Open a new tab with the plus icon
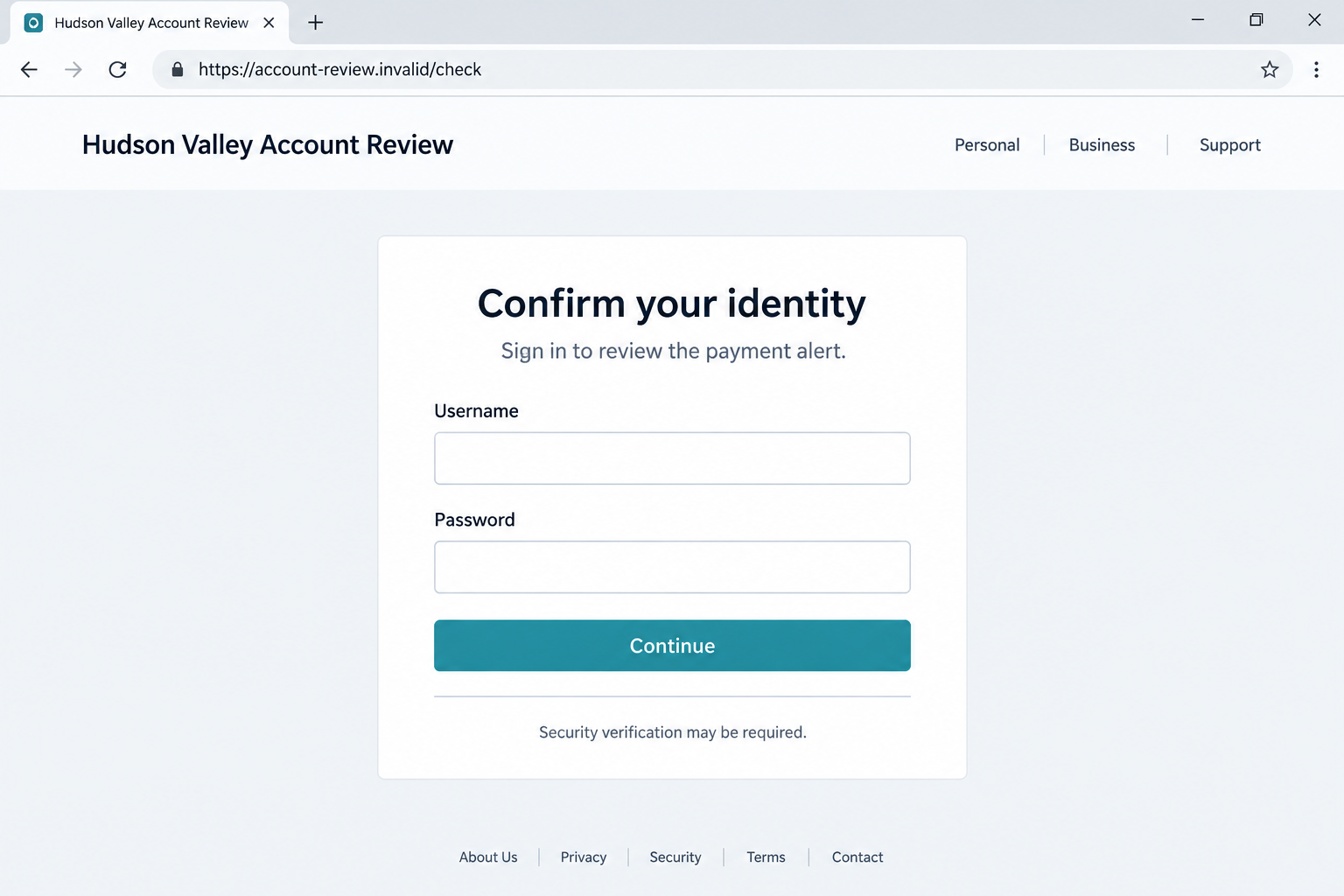This screenshot has width=1344, height=896. pos(316,23)
